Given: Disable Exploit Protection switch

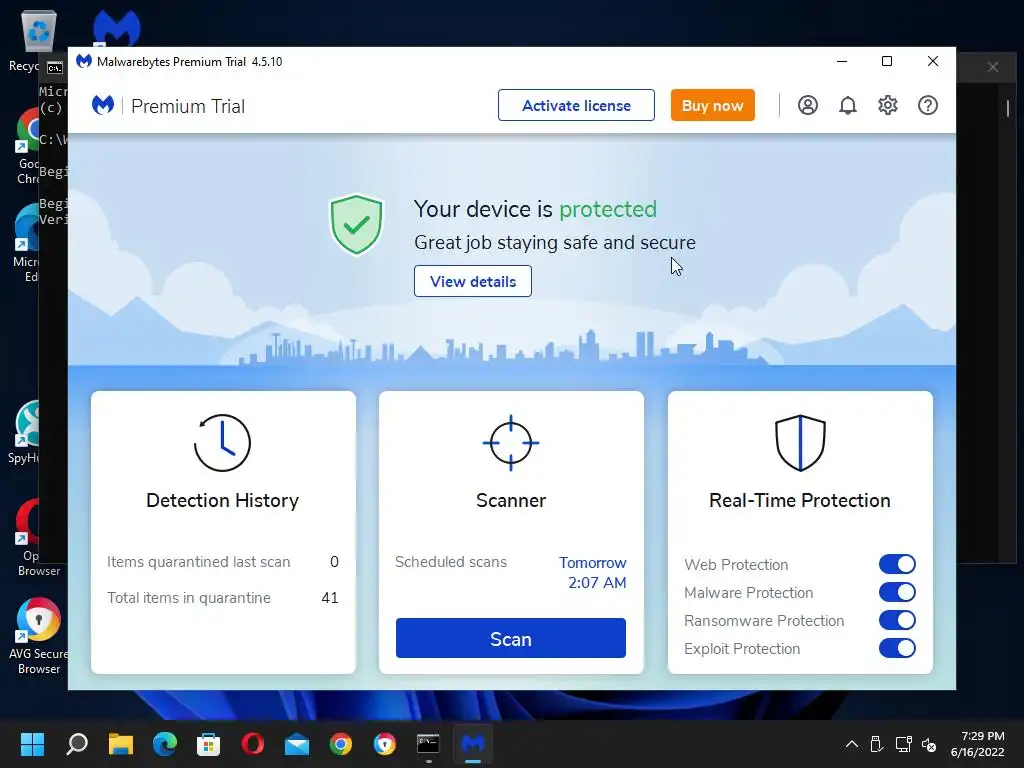Looking at the screenshot, I should pyautogui.click(x=897, y=648).
